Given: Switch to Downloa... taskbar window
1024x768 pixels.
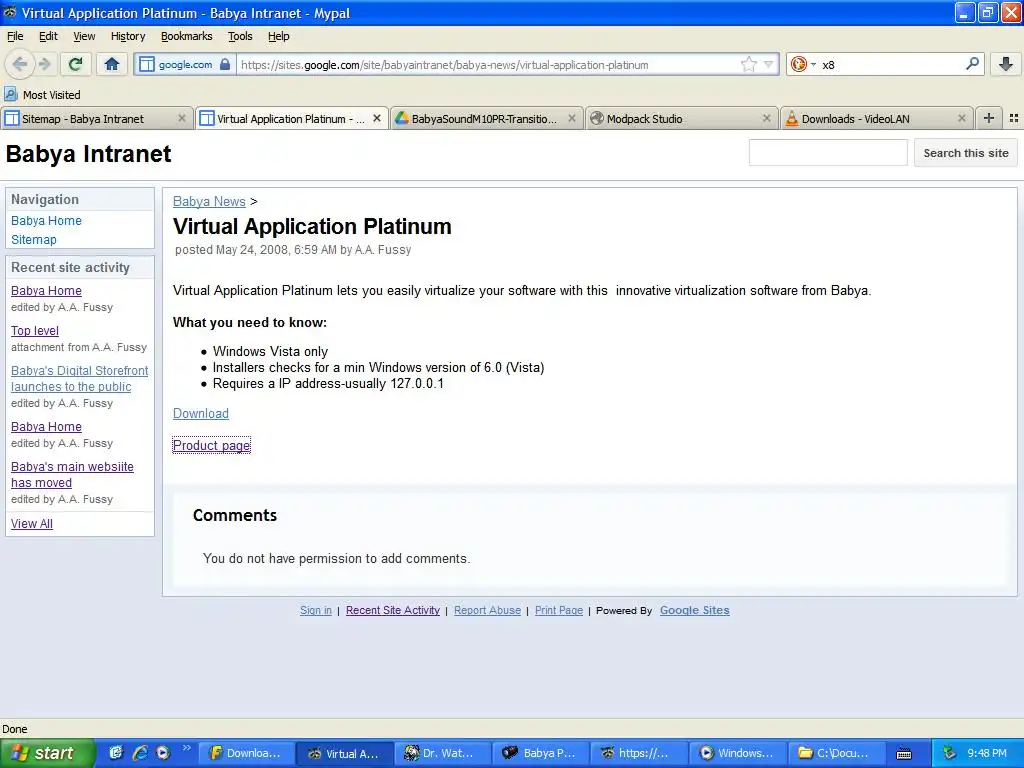Looking at the screenshot, I should pos(246,753).
